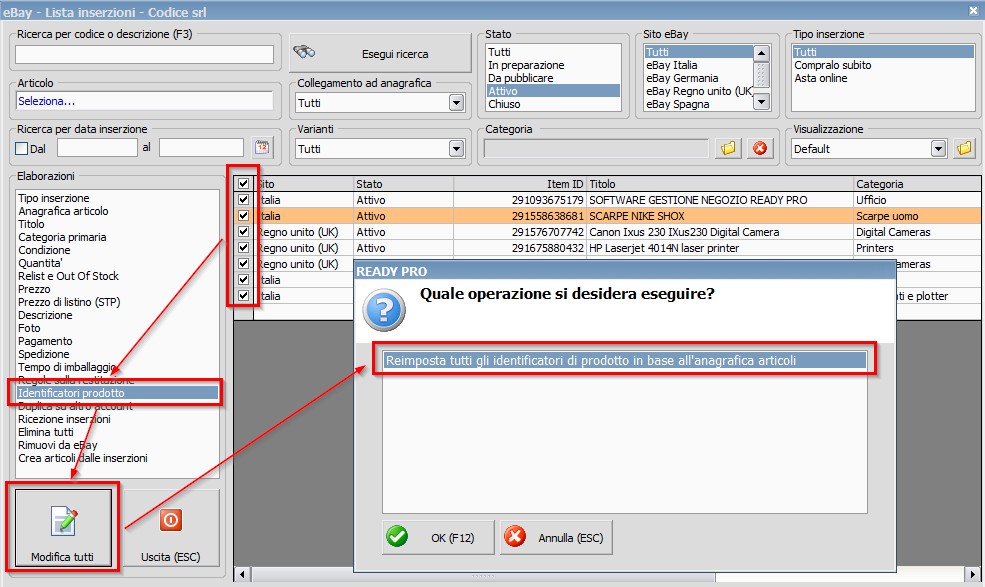Click the Visualizzazione folder icon
The image size is (985, 587).
point(964,148)
